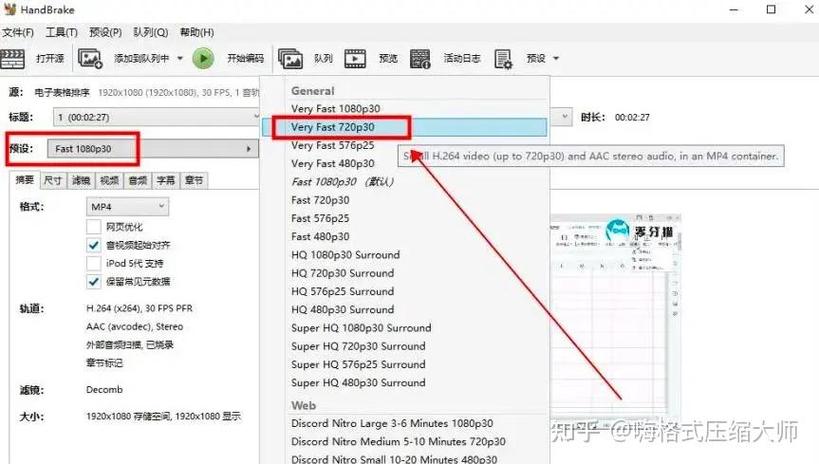This screenshot has width=819, height=464.
Task: Switch to the 视频 tab
Action: (x=109, y=180)
